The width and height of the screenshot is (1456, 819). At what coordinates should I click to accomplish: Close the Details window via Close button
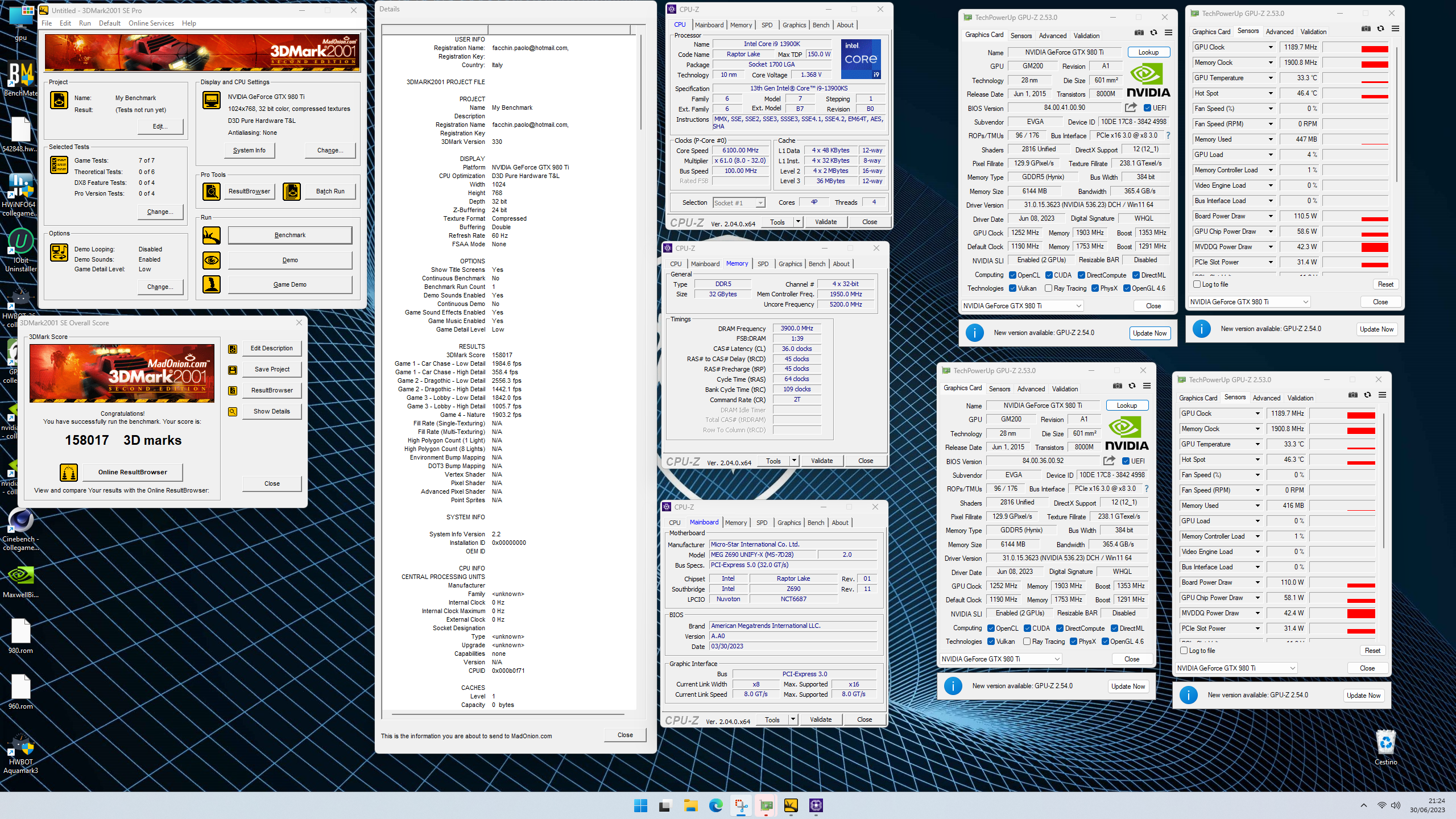[x=625, y=735]
